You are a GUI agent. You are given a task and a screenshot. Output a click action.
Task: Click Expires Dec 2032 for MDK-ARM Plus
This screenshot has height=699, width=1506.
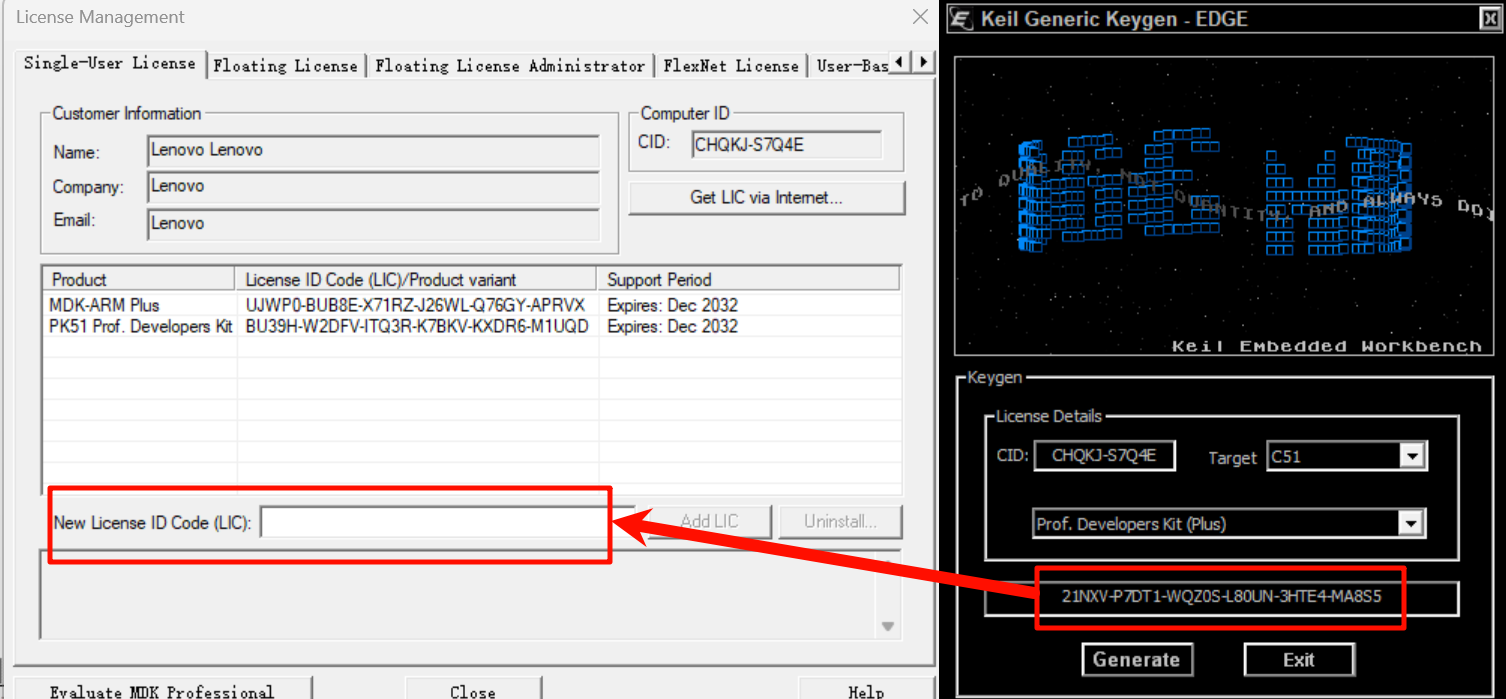(x=672, y=305)
